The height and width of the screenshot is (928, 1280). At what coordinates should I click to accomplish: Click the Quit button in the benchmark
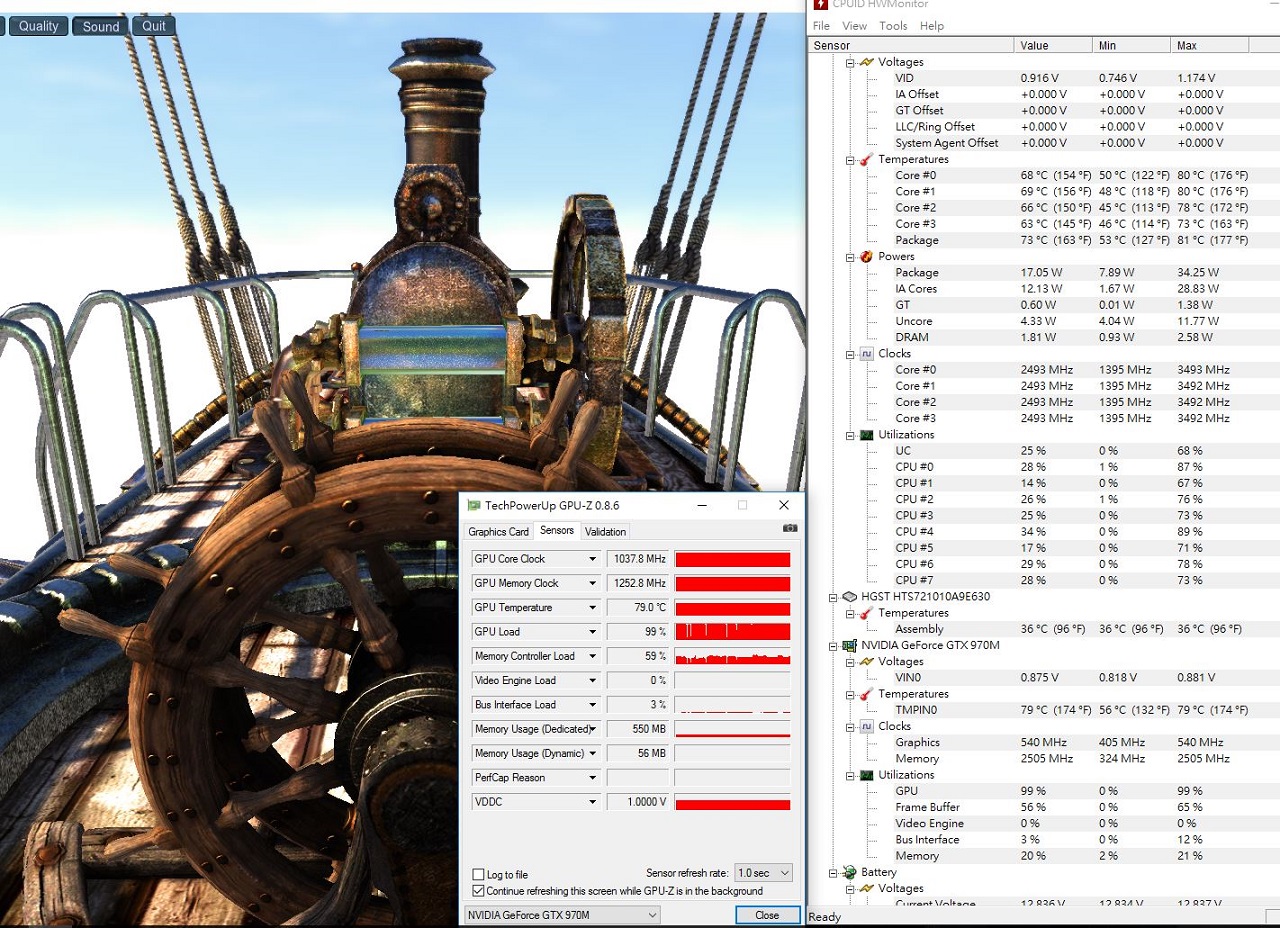[154, 26]
